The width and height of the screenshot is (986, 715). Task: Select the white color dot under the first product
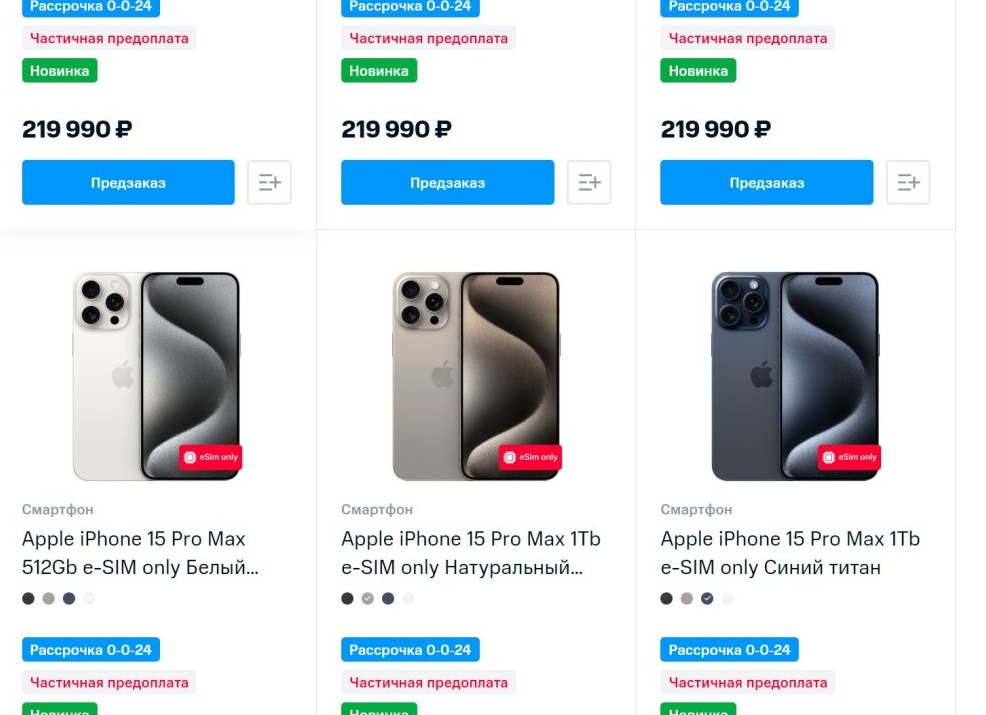[x=88, y=598]
